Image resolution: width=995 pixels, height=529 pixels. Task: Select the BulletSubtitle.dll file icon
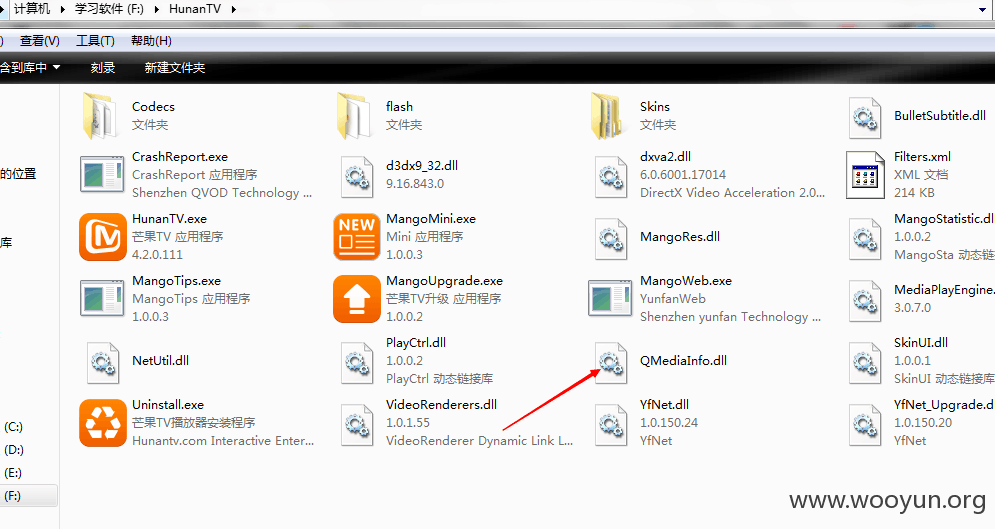865,118
